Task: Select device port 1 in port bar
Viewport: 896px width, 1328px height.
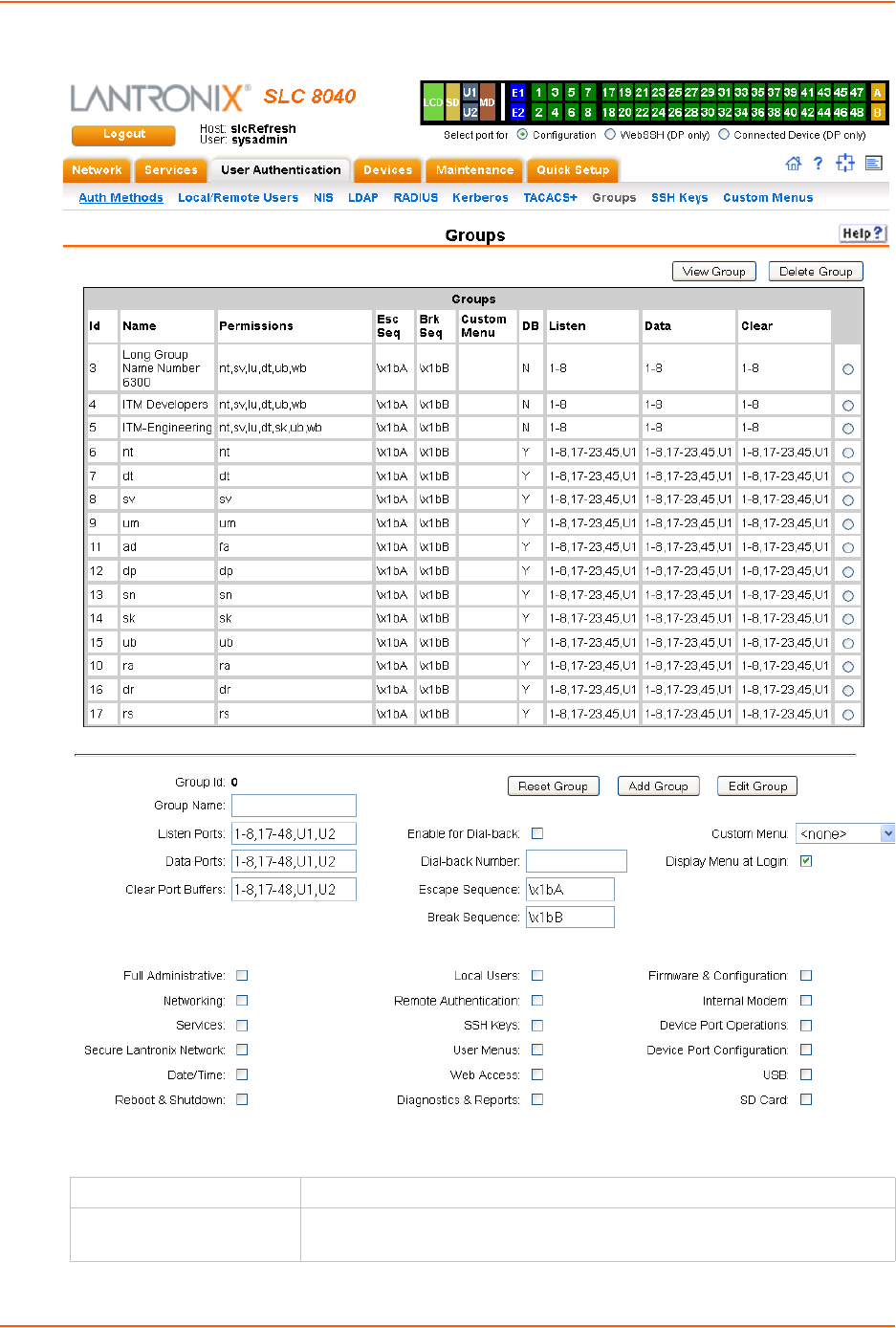Action: click(538, 93)
